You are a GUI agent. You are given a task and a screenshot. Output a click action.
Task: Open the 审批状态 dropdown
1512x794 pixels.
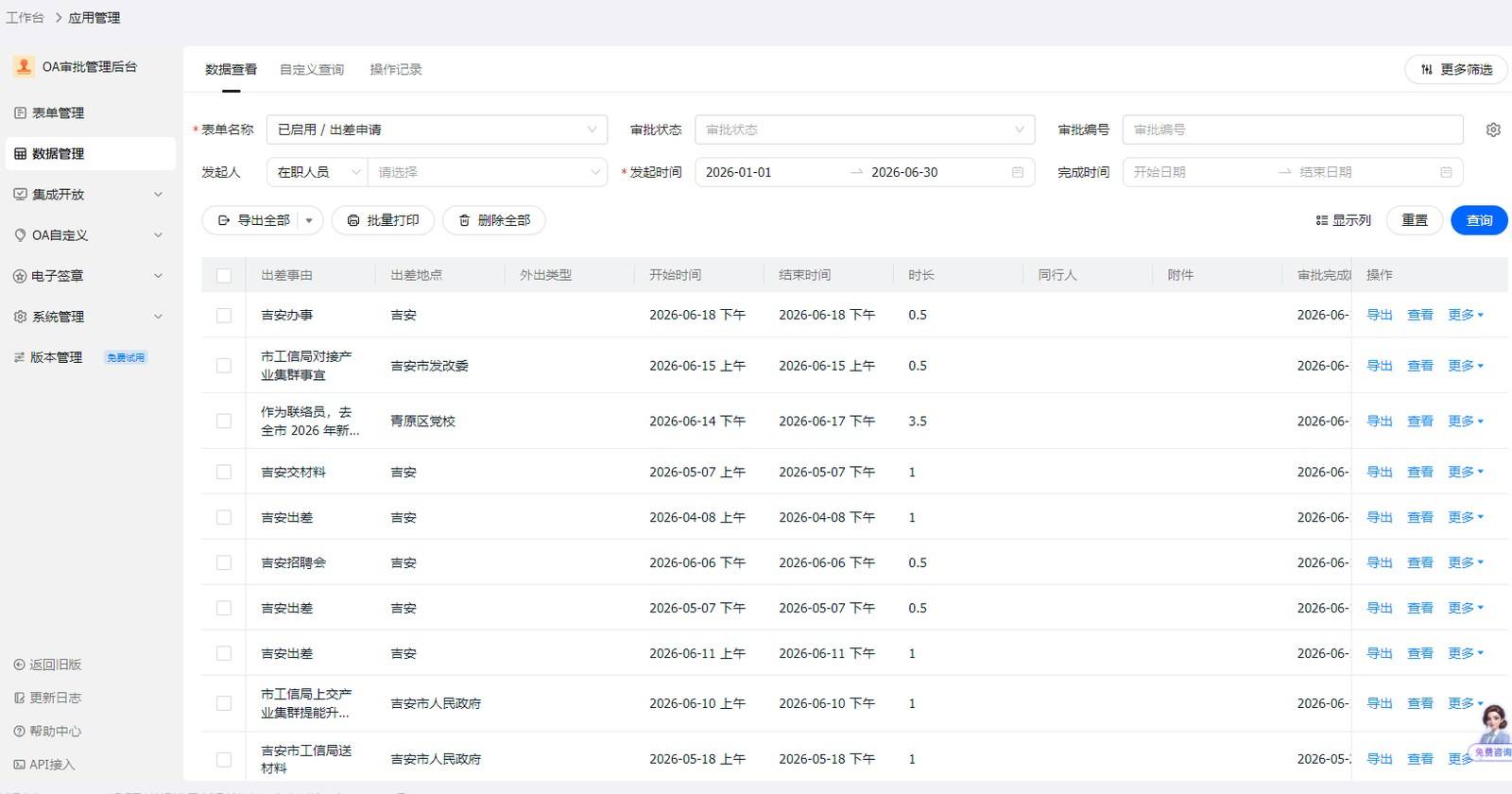(x=865, y=129)
